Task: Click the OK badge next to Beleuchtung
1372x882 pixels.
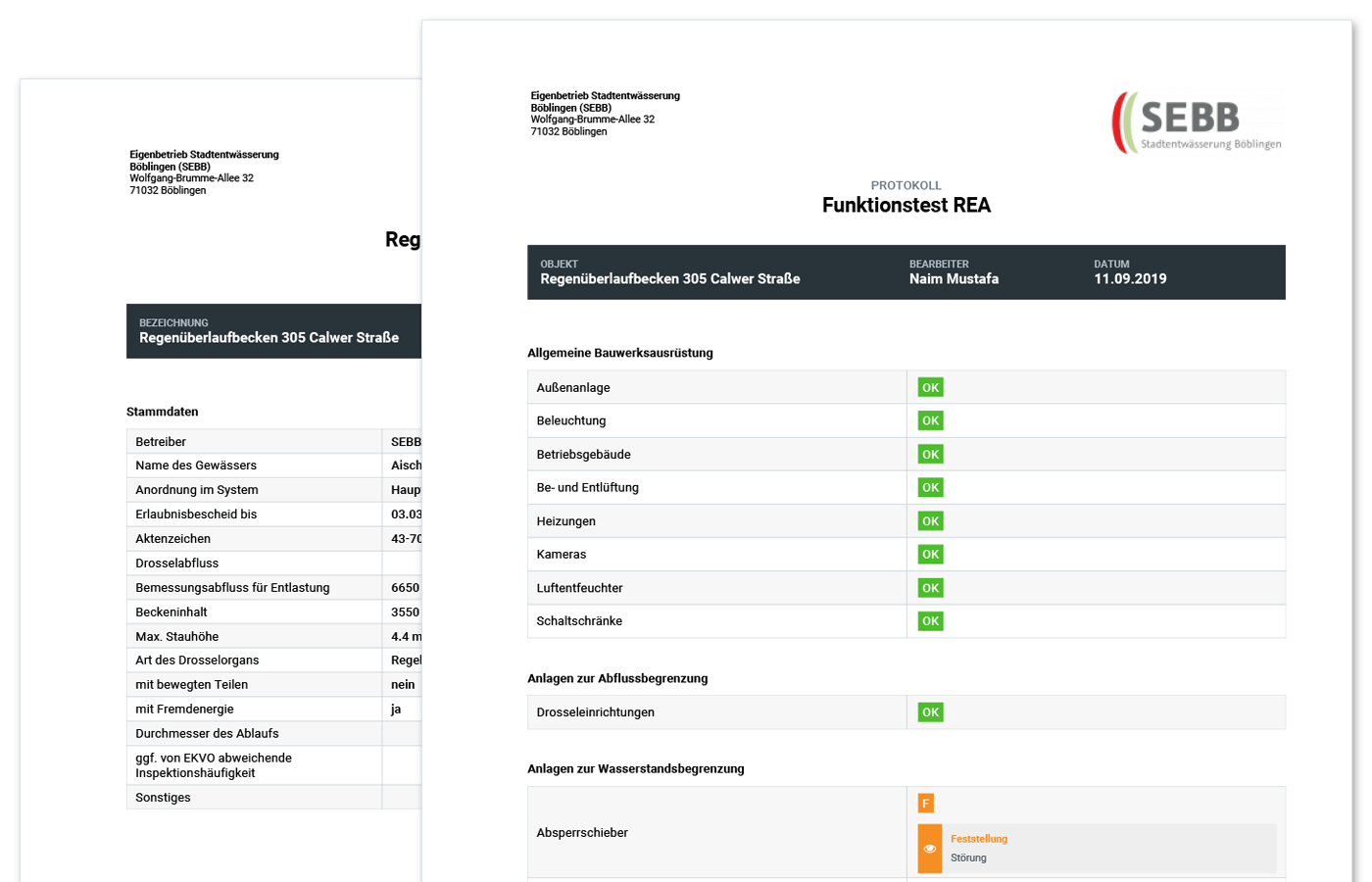Action: 930,420
